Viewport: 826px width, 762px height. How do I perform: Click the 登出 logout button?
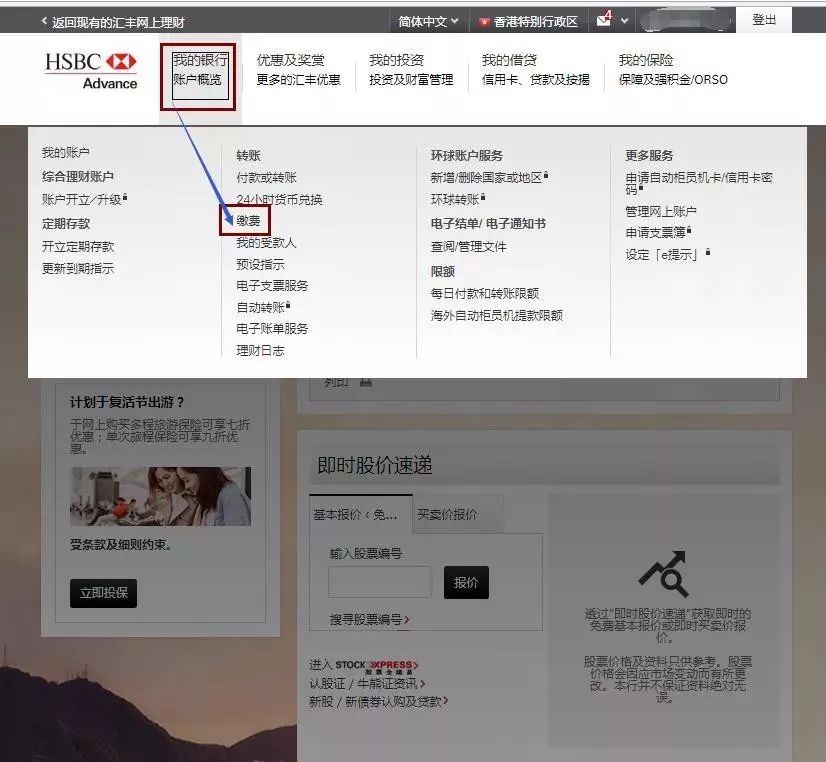point(764,20)
